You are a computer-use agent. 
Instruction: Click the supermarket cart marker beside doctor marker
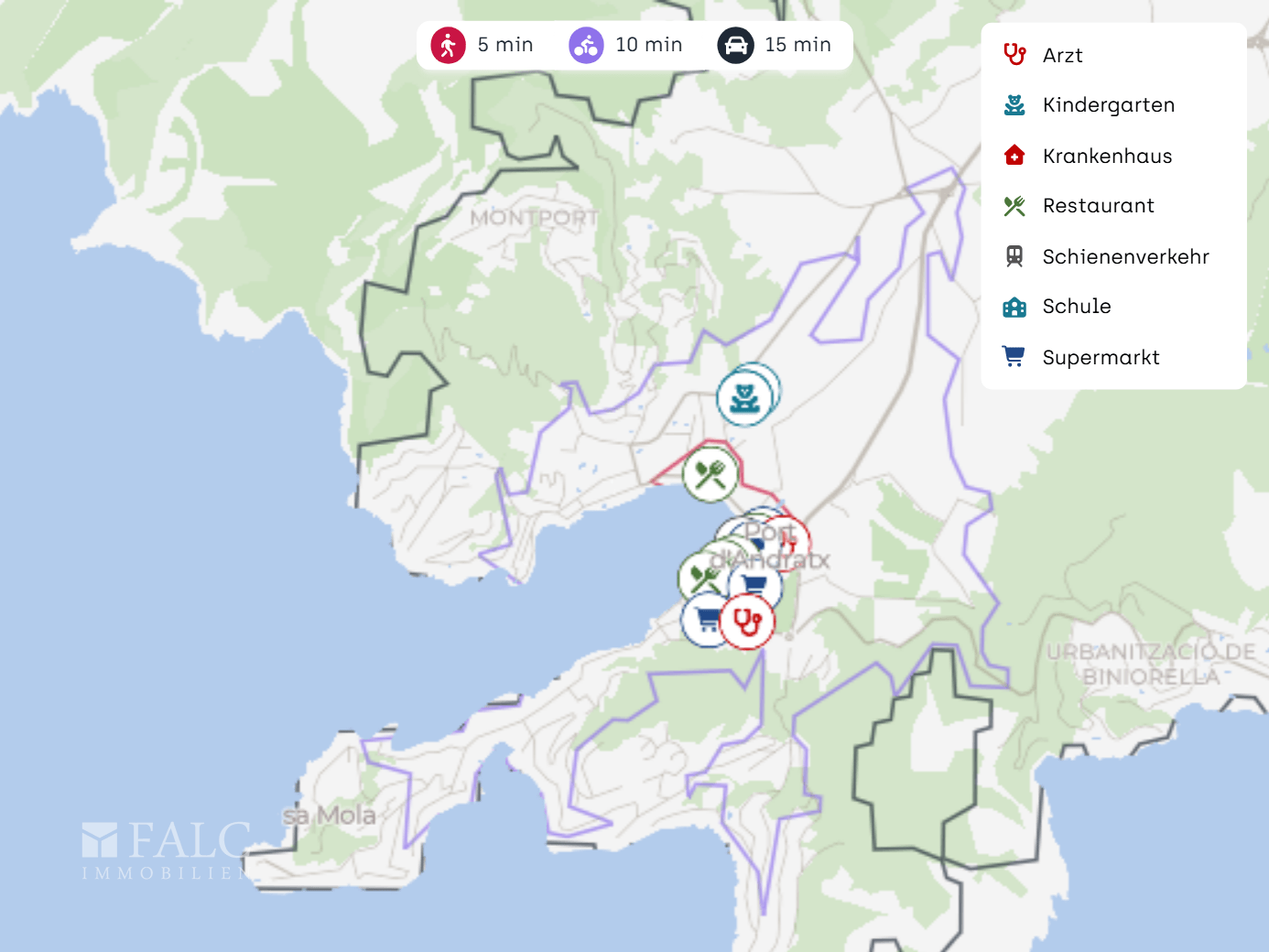click(x=706, y=621)
